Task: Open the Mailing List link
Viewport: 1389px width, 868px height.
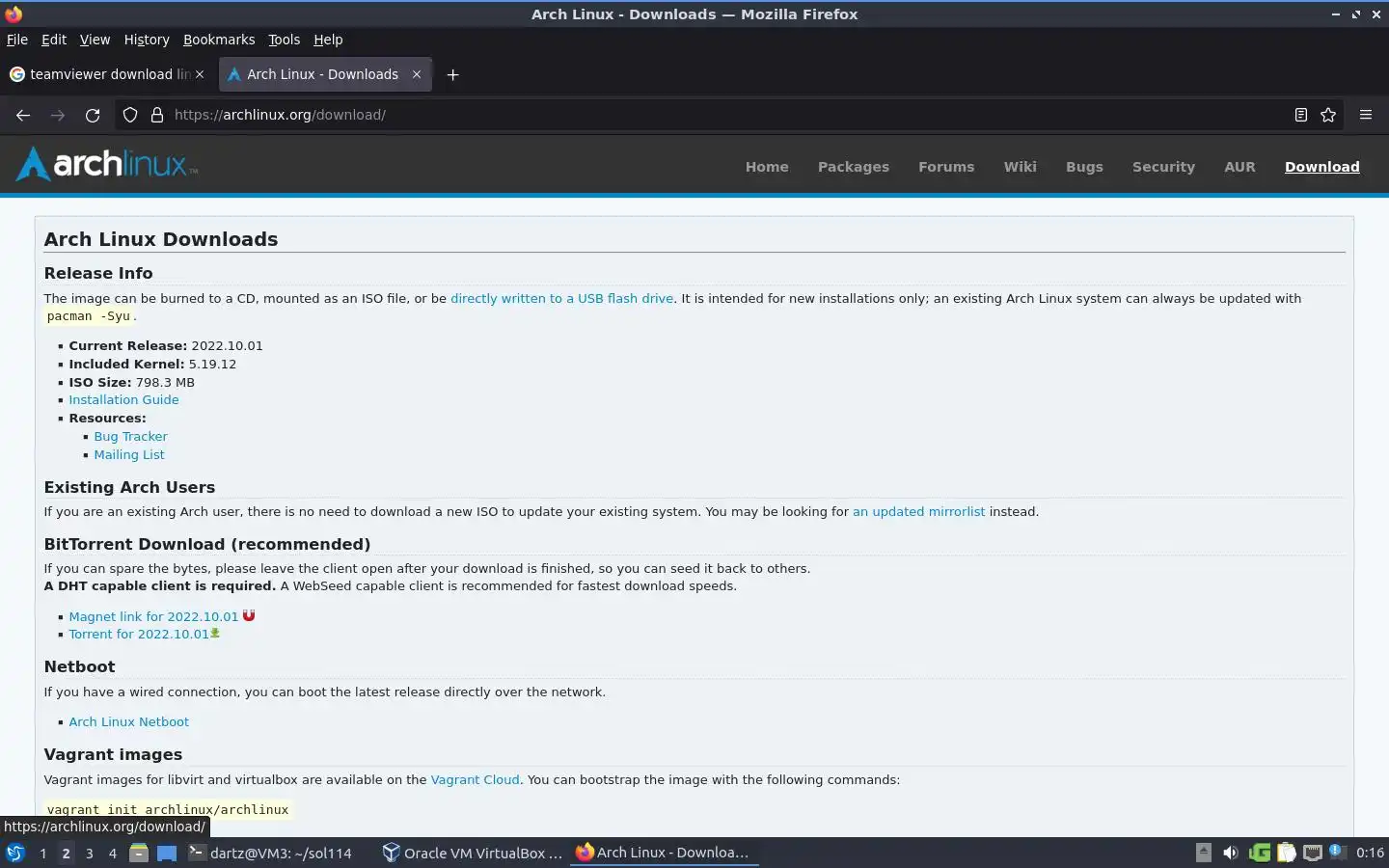Action: [129, 454]
